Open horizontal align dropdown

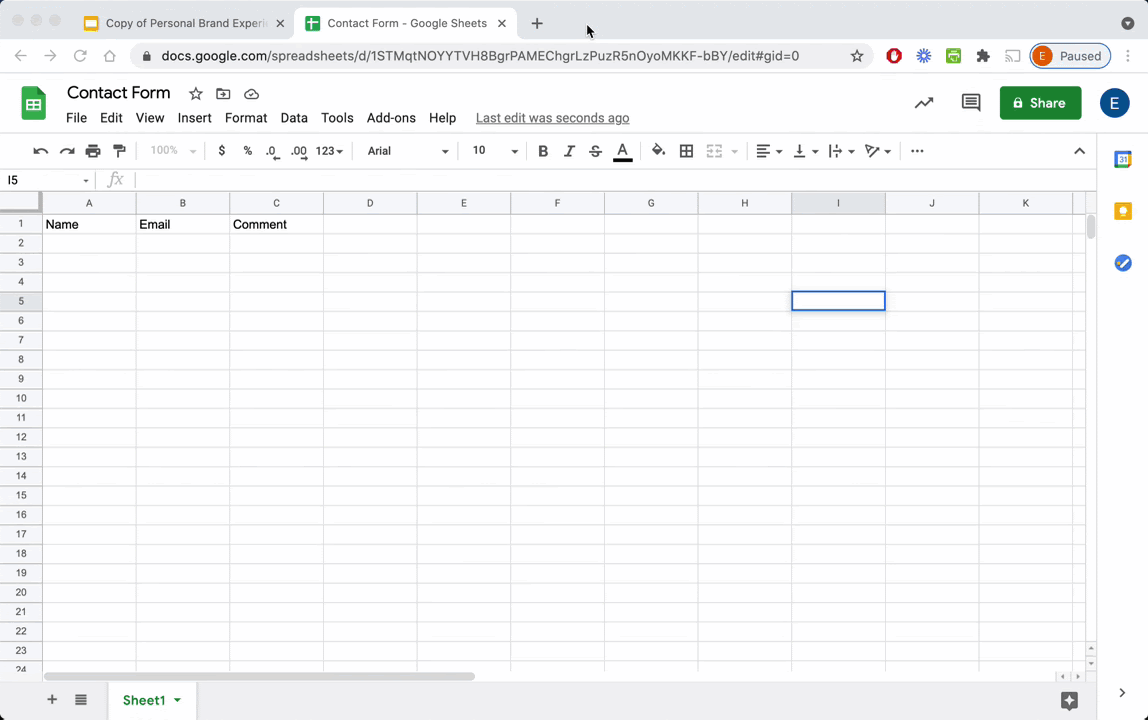pyautogui.click(x=769, y=151)
